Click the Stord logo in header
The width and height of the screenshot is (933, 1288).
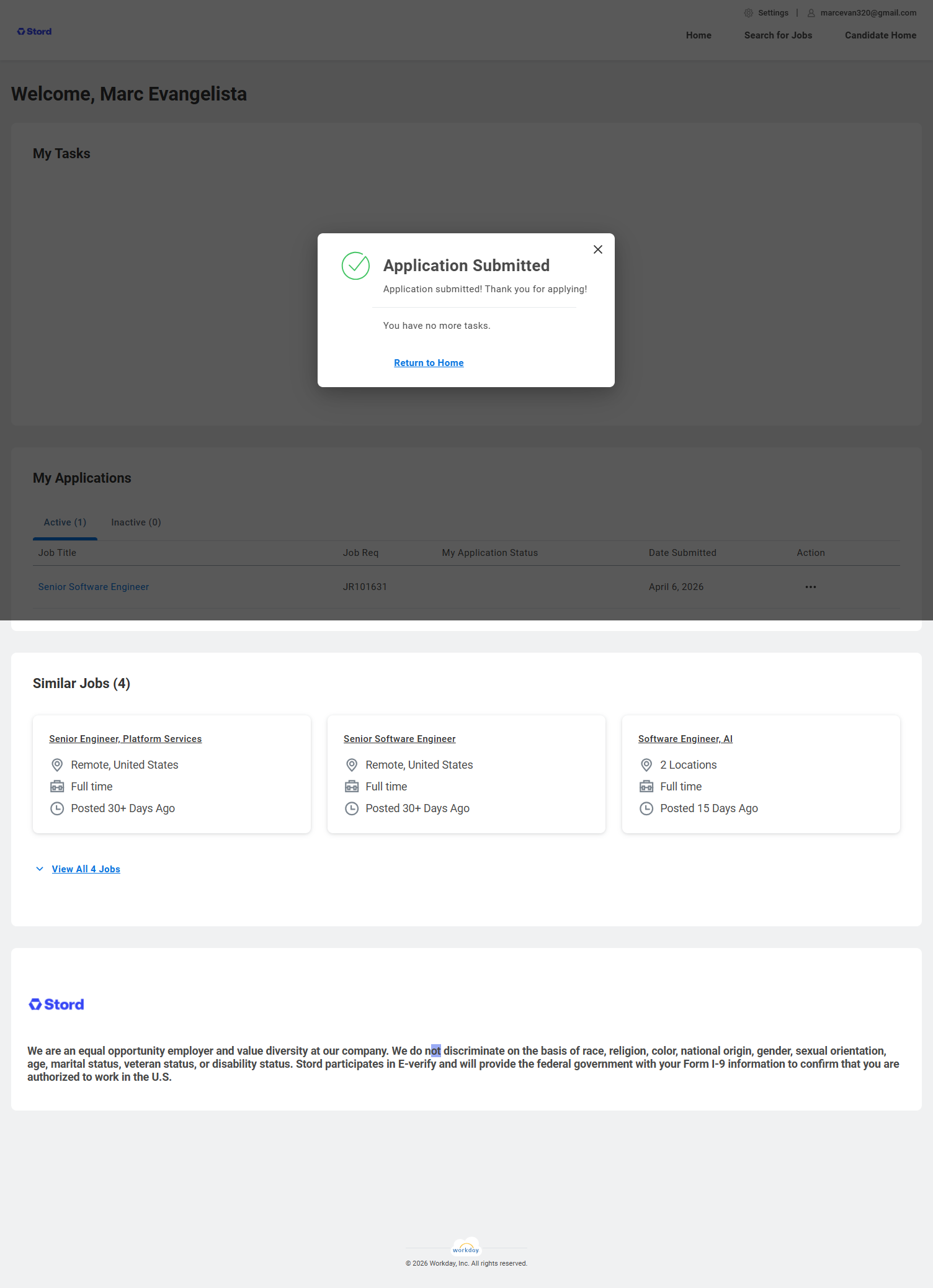click(35, 32)
